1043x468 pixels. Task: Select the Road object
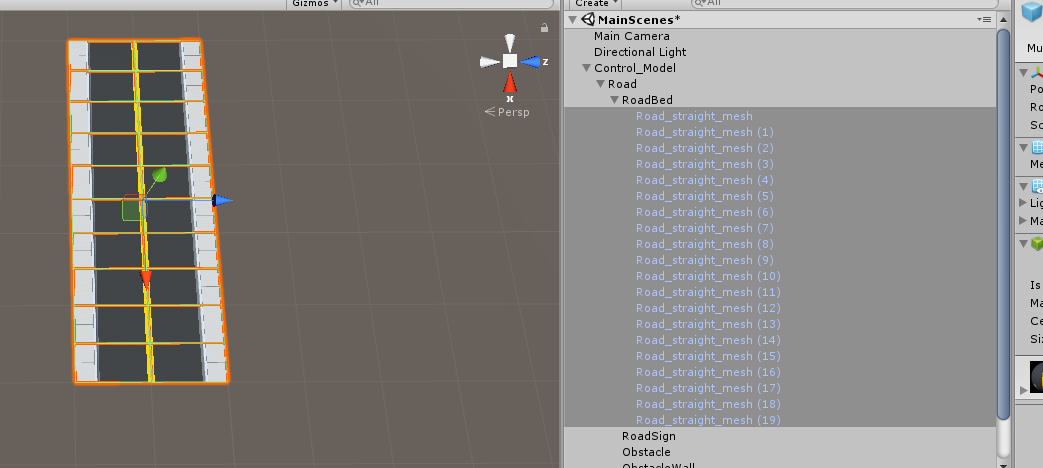pyautogui.click(x=622, y=84)
